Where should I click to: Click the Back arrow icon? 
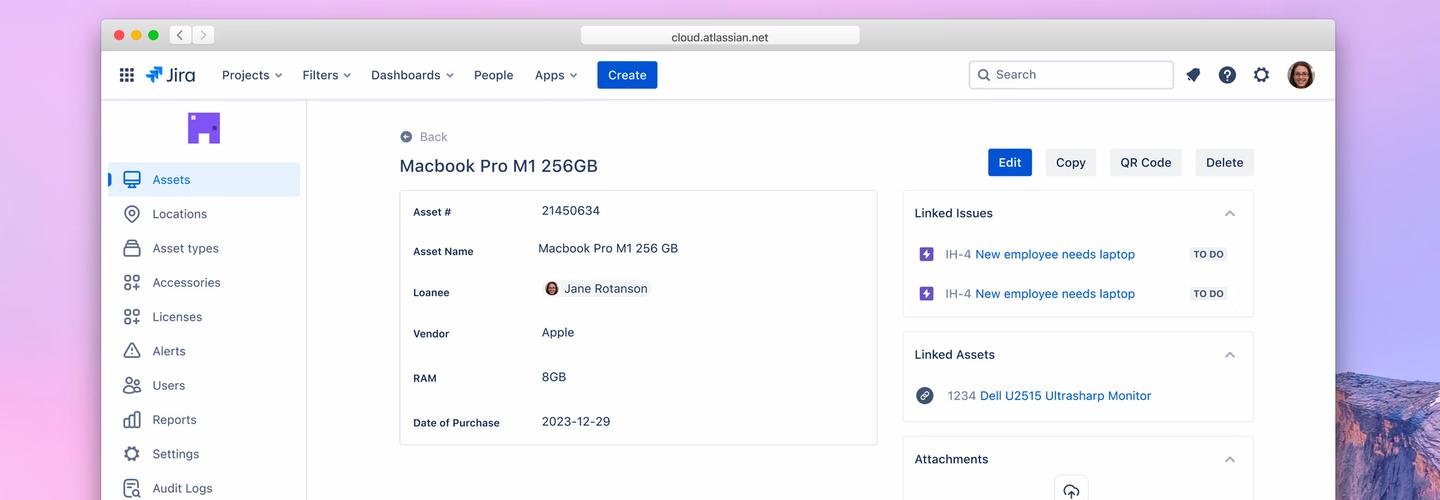coord(406,137)
